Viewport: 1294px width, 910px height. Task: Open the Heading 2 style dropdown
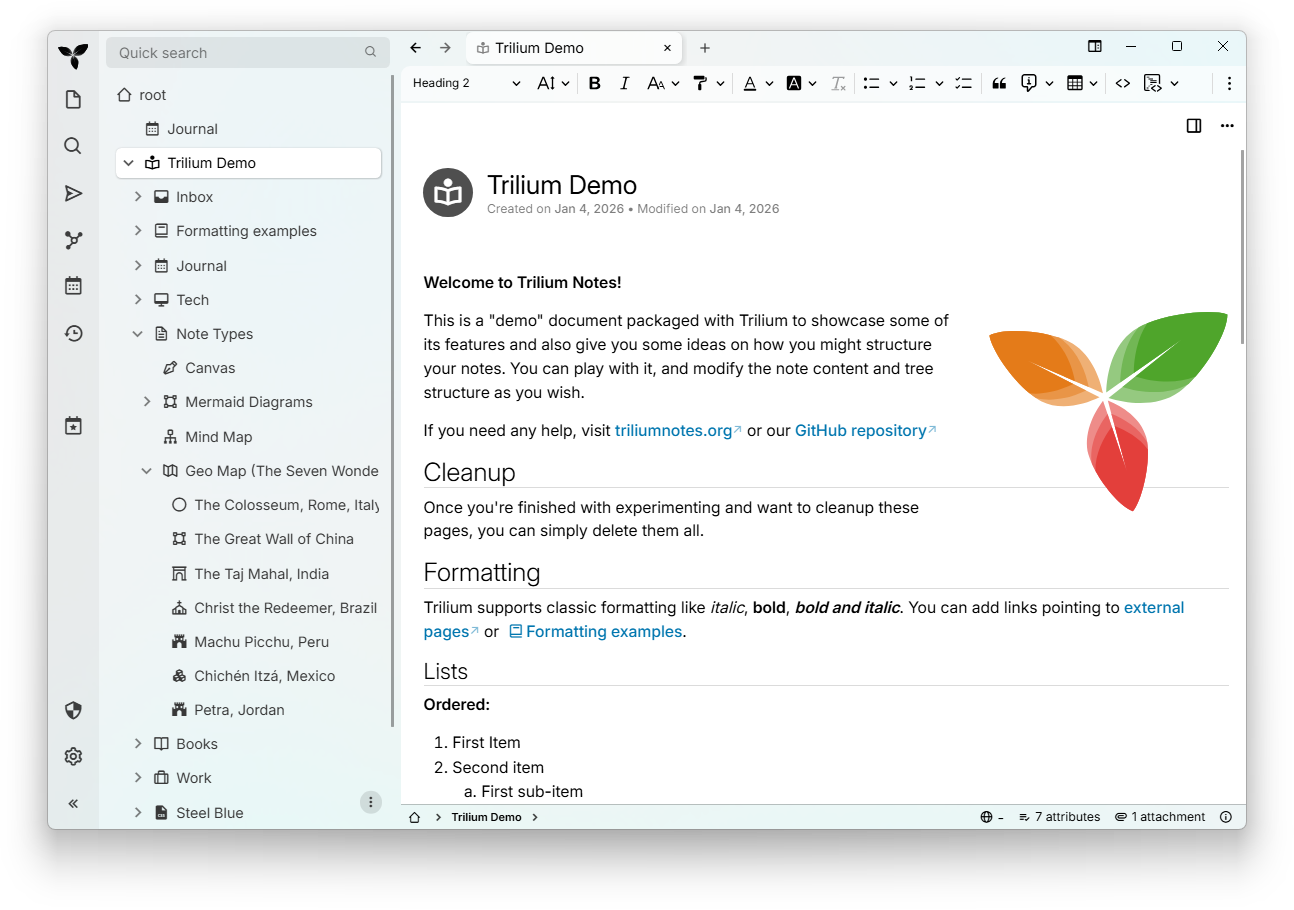[x=465, y=83]
